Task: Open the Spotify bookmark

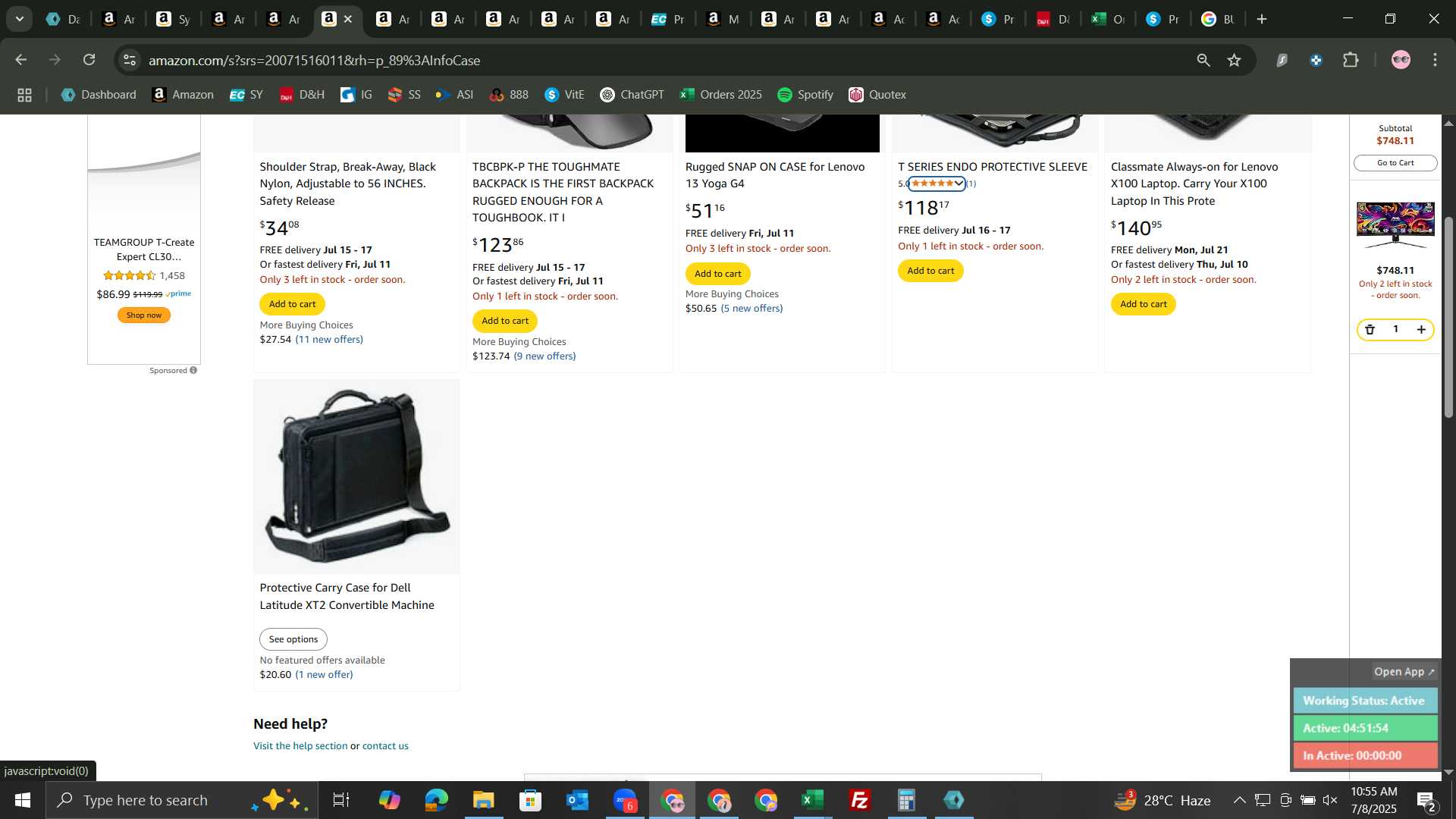Action: tap(805, 95)
